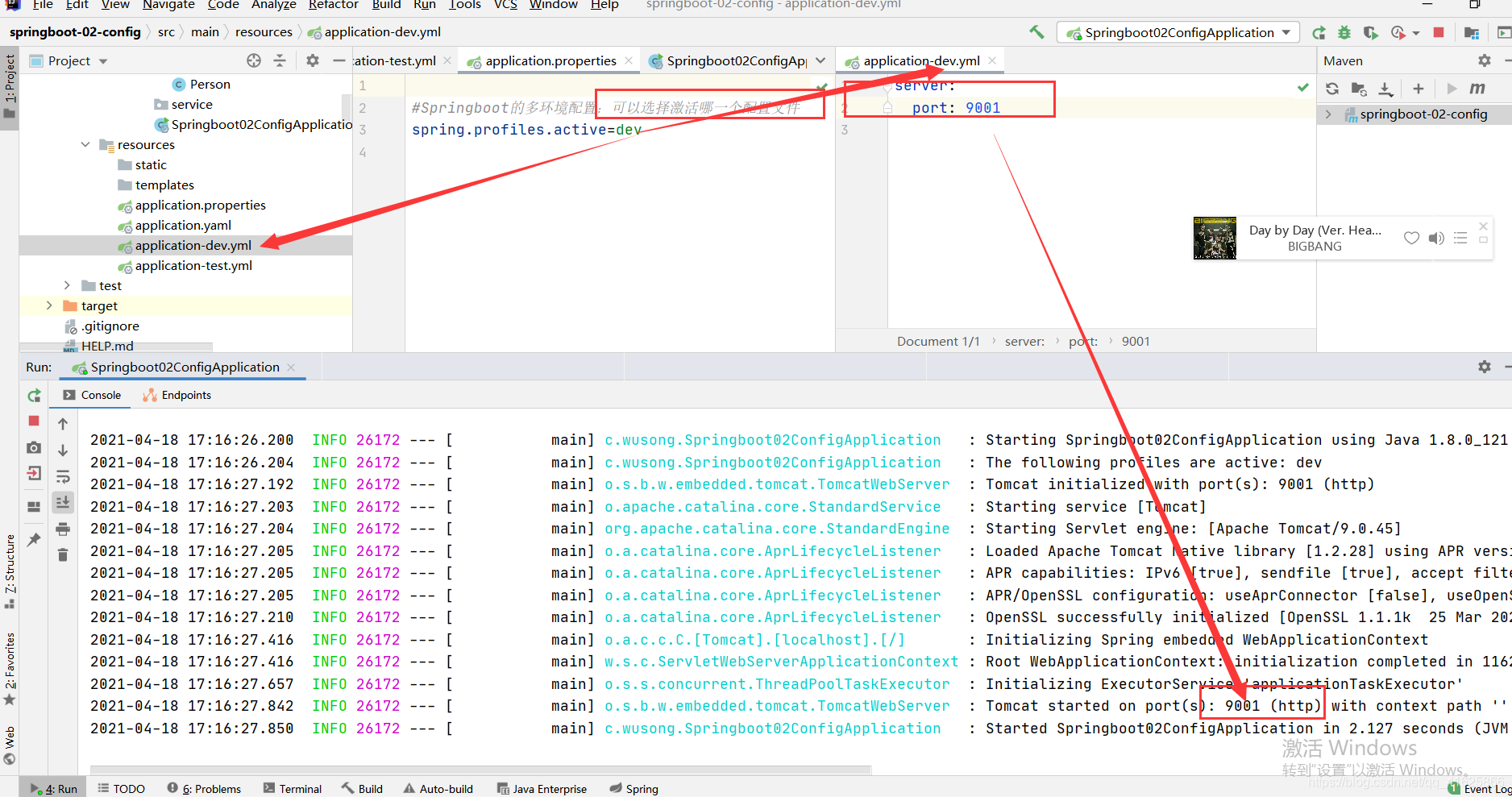
Task: Select application-test.yml in Project tree
Action: point(193,266)
